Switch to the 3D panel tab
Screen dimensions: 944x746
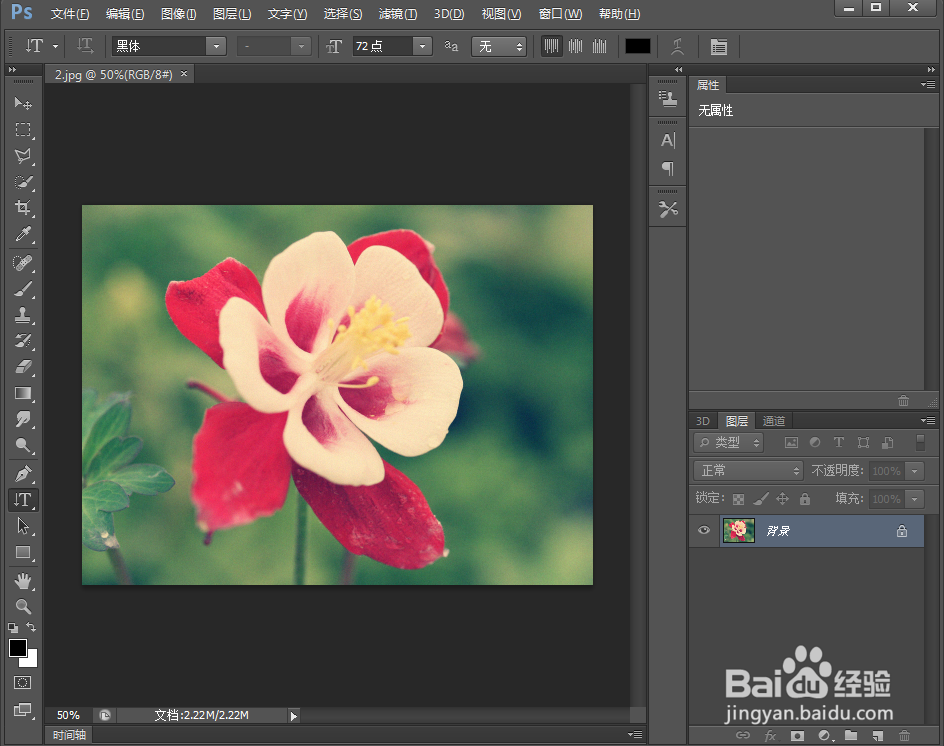coord(703,421)
